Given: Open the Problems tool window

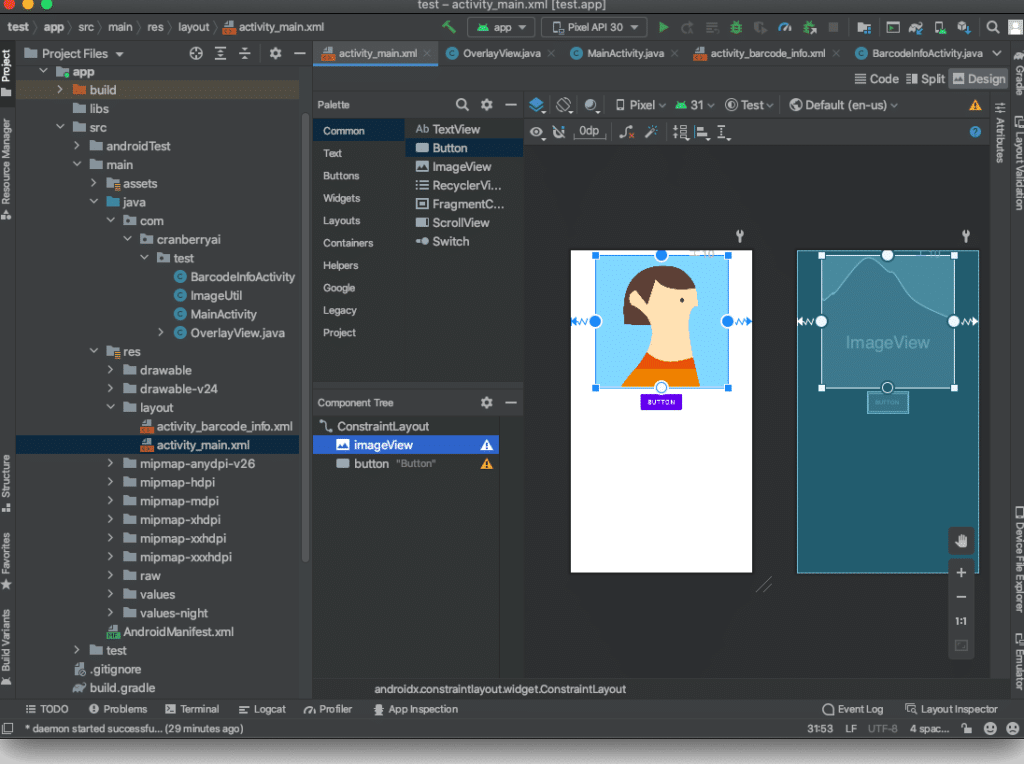Looking at the screenshot, I should (x=118, y=709).
